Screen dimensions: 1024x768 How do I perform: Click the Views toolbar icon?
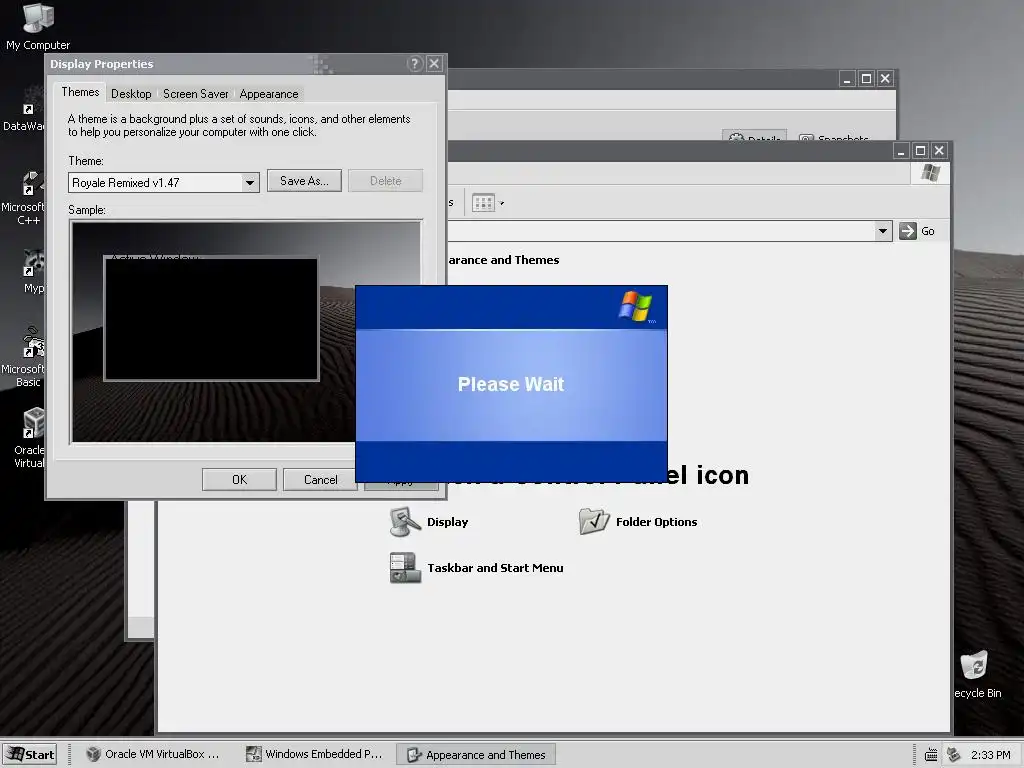coord(483,203)
